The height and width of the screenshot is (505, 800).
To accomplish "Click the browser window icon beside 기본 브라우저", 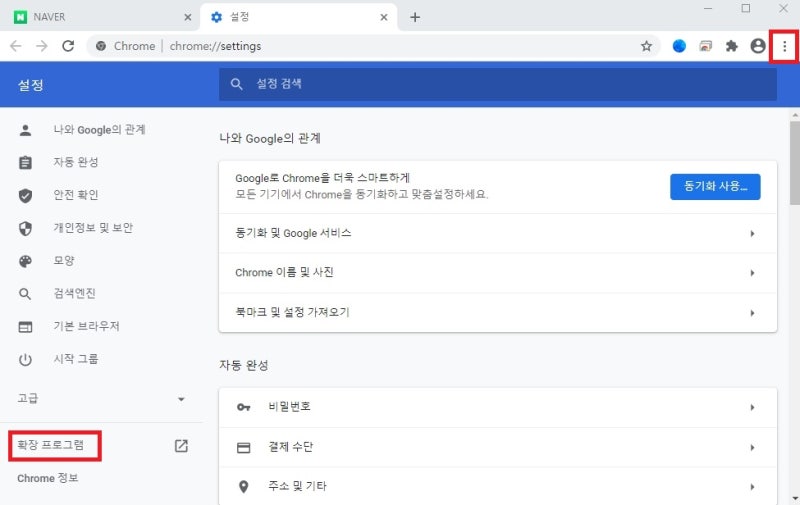I will pyautogui.click(x=25, y=327).
